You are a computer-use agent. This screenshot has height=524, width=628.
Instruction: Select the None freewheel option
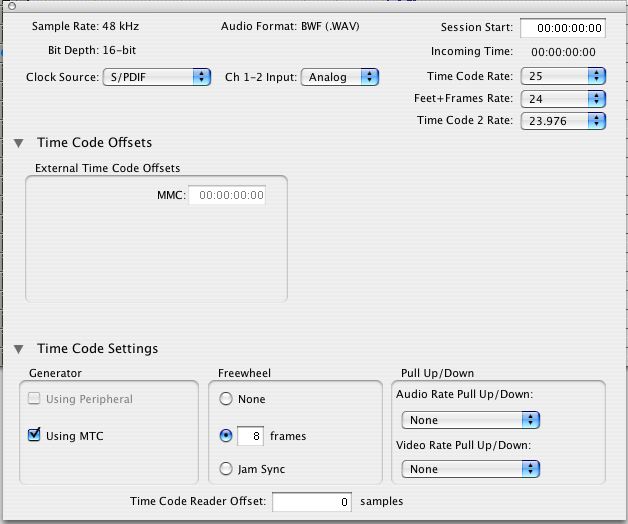click(226, 399)
